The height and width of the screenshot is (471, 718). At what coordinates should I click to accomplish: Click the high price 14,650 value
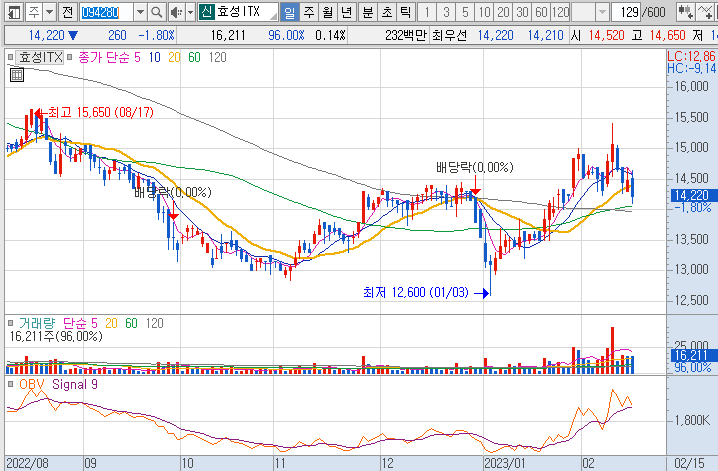[x=667, y=35]
